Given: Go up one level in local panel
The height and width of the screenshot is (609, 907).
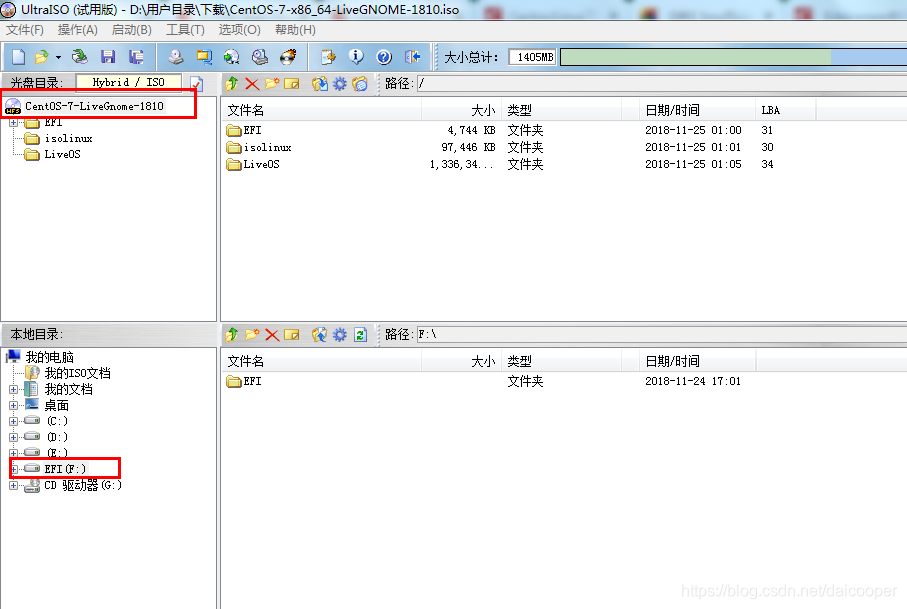Looking at the screenshot, I should click(232, 334).
